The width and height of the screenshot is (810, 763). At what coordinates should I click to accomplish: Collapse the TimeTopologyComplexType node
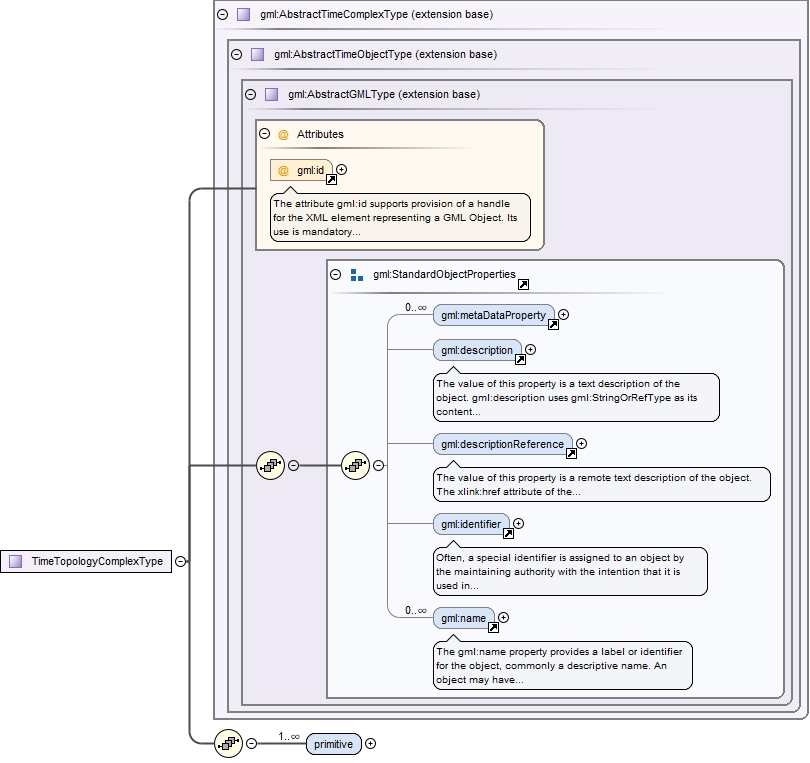tap(180, 561)
